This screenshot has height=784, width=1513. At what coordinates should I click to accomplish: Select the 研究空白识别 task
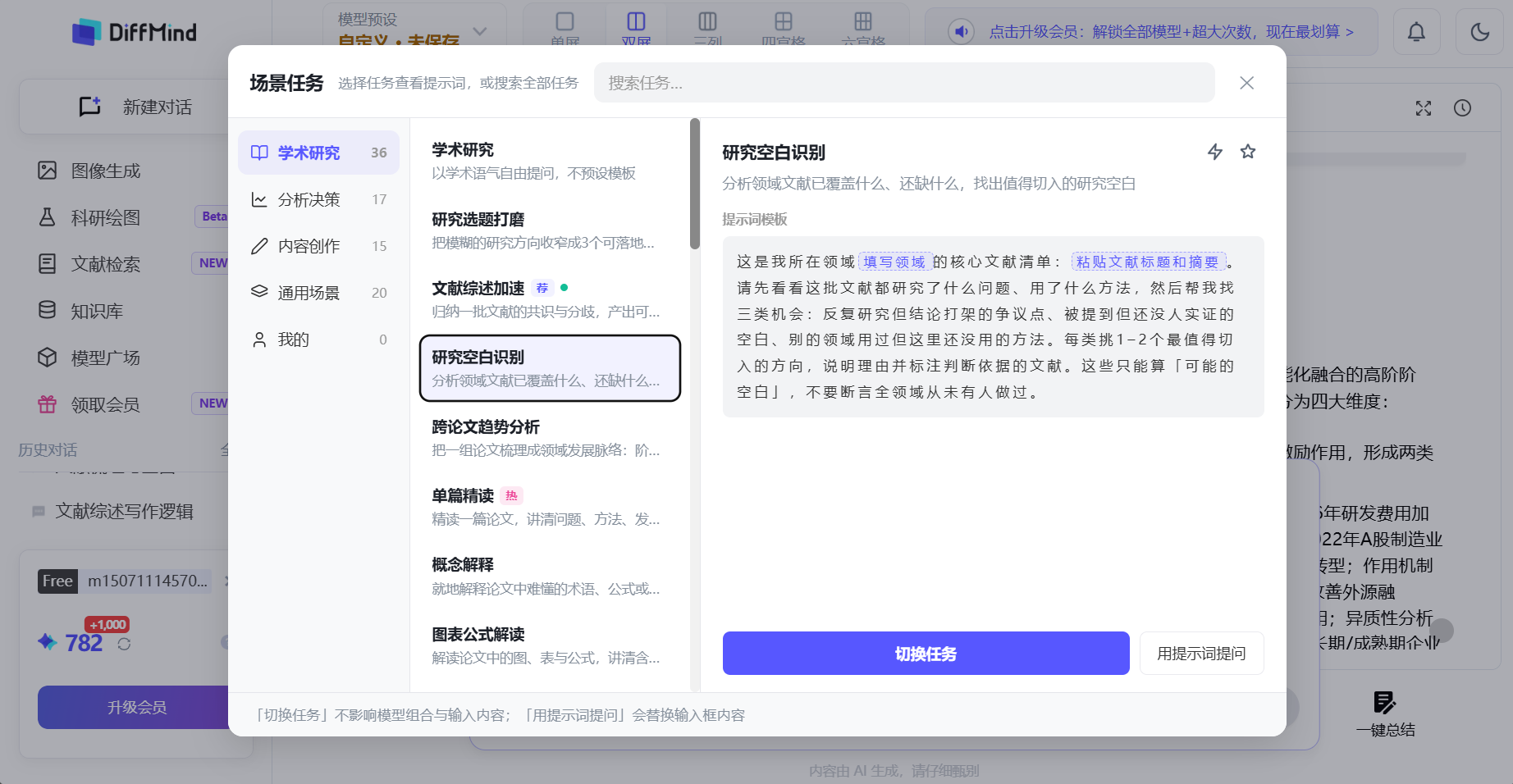(x=550, y=368)
